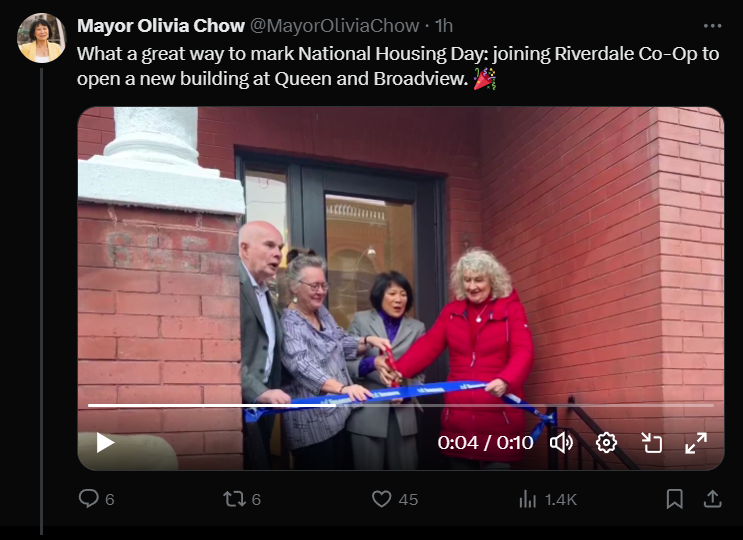Repost this tweet
743x540 pixels.
235,499
